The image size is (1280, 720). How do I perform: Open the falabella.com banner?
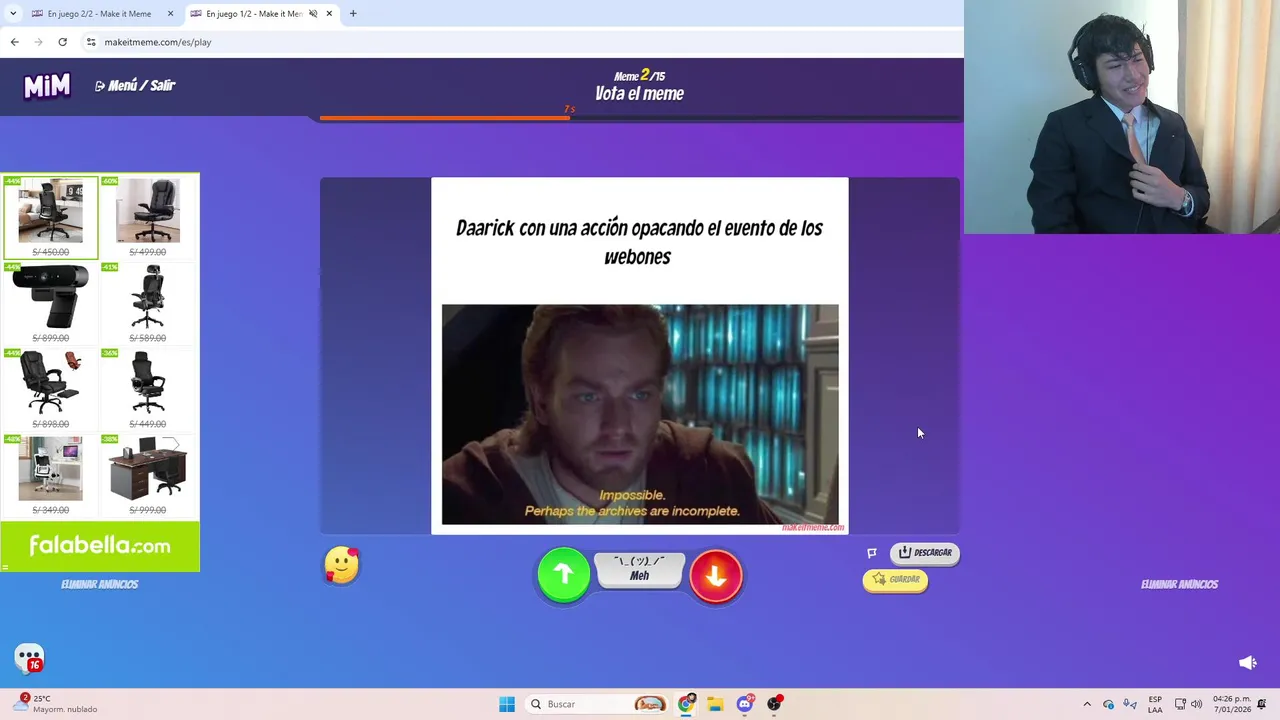point(100,546)
